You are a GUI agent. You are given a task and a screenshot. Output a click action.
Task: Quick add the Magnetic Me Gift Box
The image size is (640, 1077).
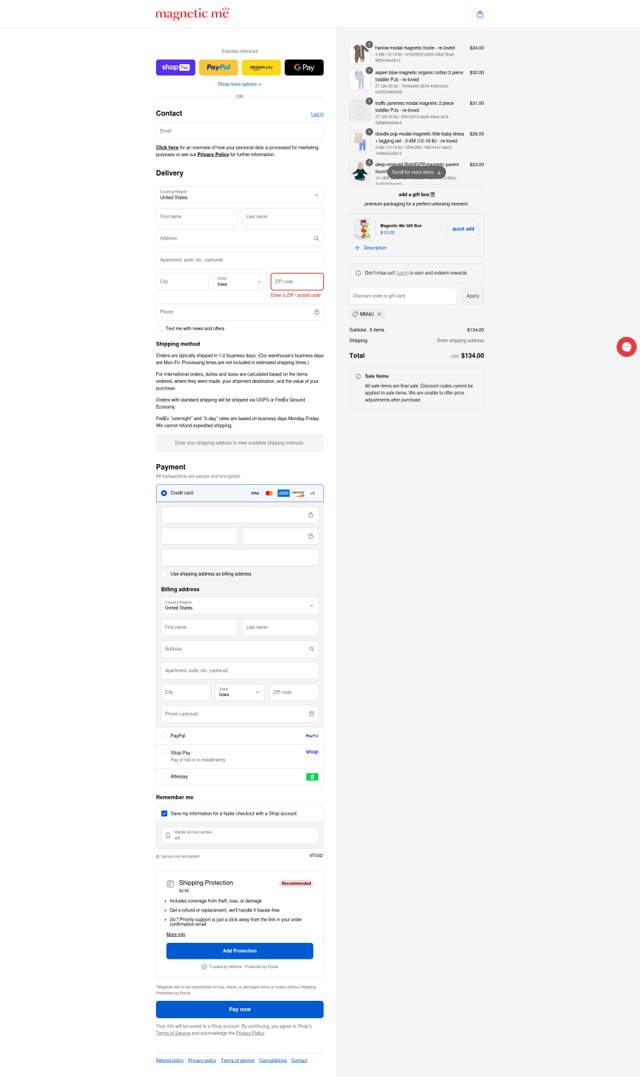coord(463,229)
